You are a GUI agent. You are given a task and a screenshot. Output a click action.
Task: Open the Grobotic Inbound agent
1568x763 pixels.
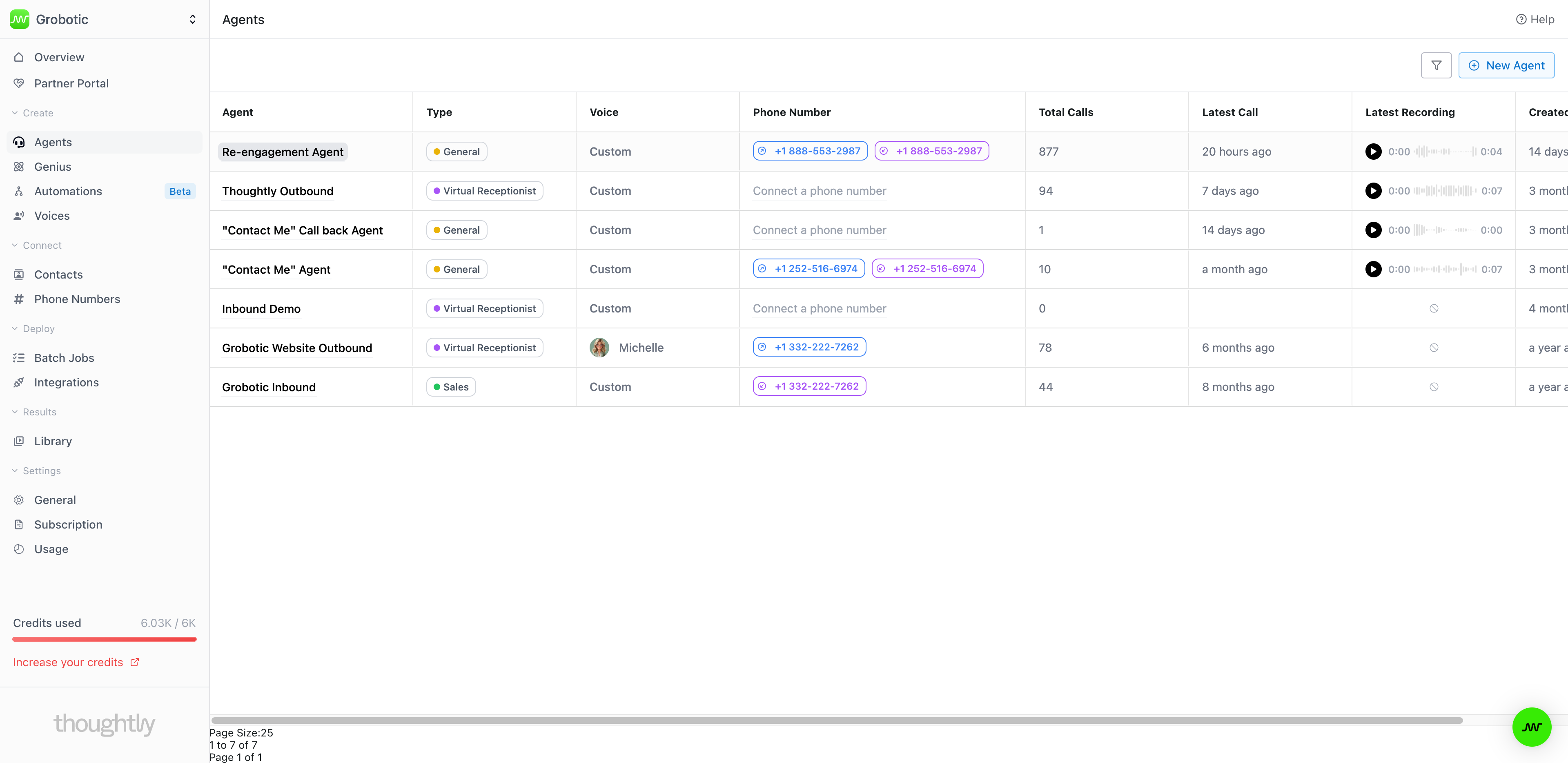269,387
